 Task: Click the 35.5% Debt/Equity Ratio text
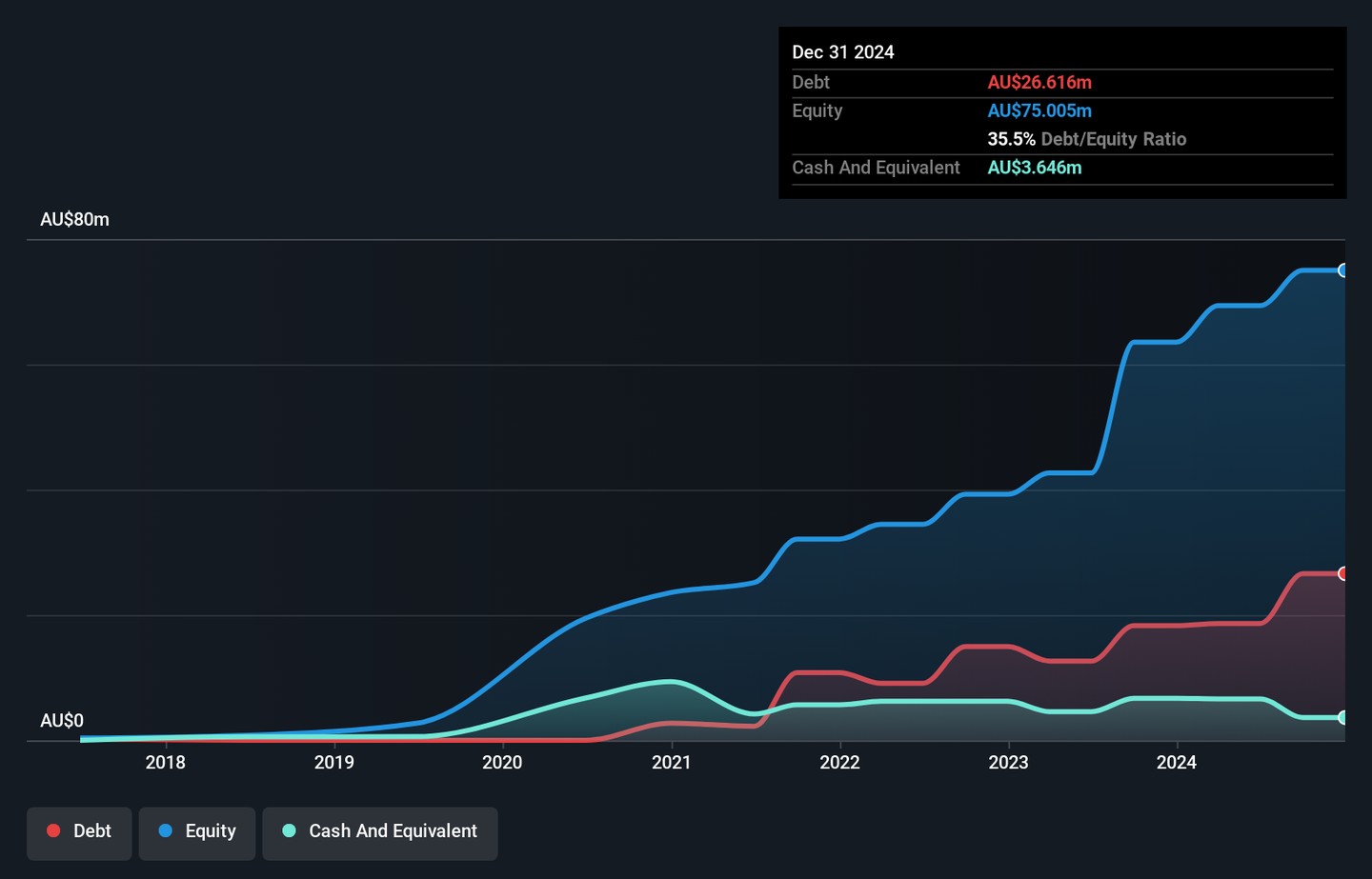[1086, 139]
